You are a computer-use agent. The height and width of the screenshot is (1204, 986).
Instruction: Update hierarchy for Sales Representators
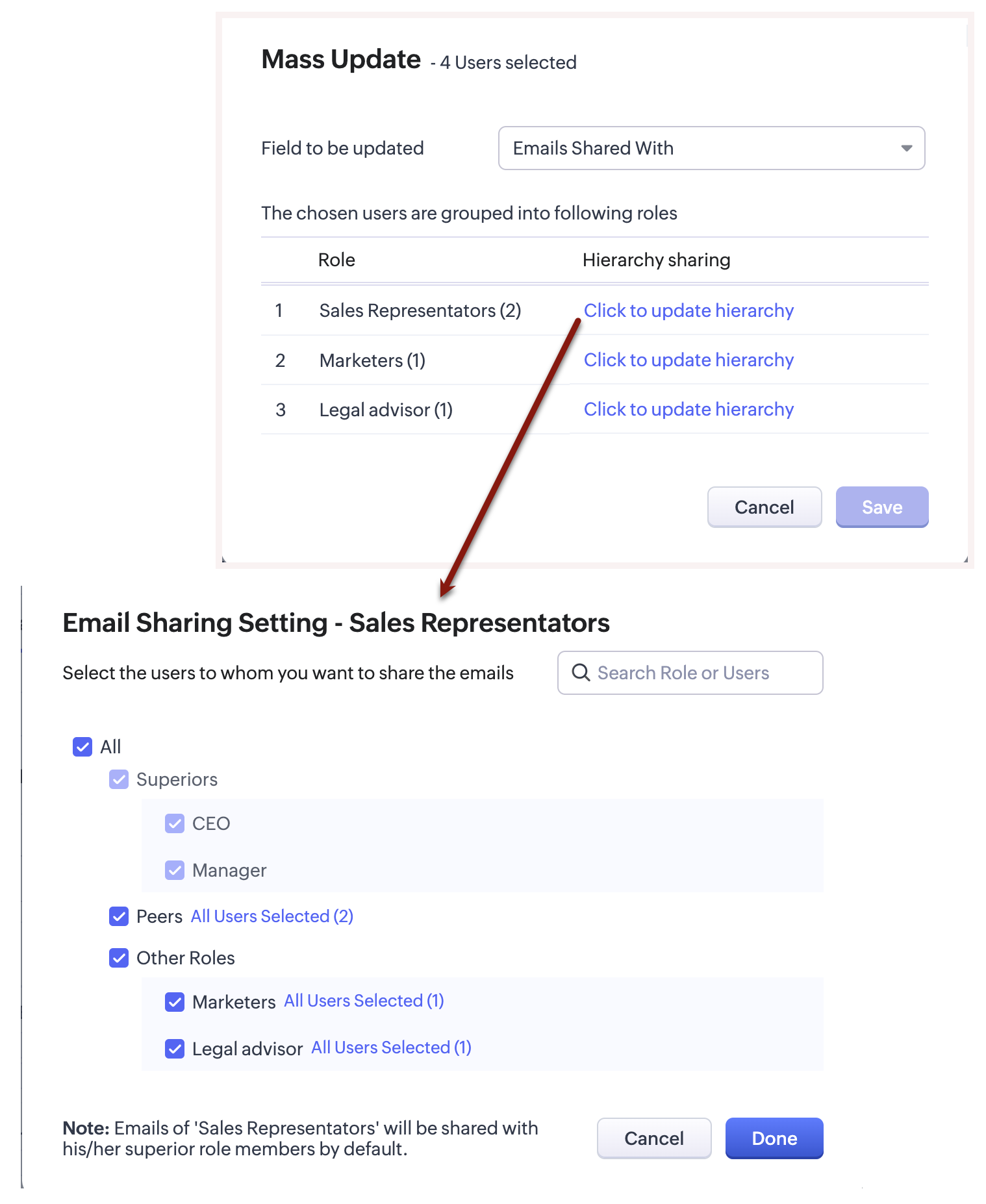pos(688,311)
